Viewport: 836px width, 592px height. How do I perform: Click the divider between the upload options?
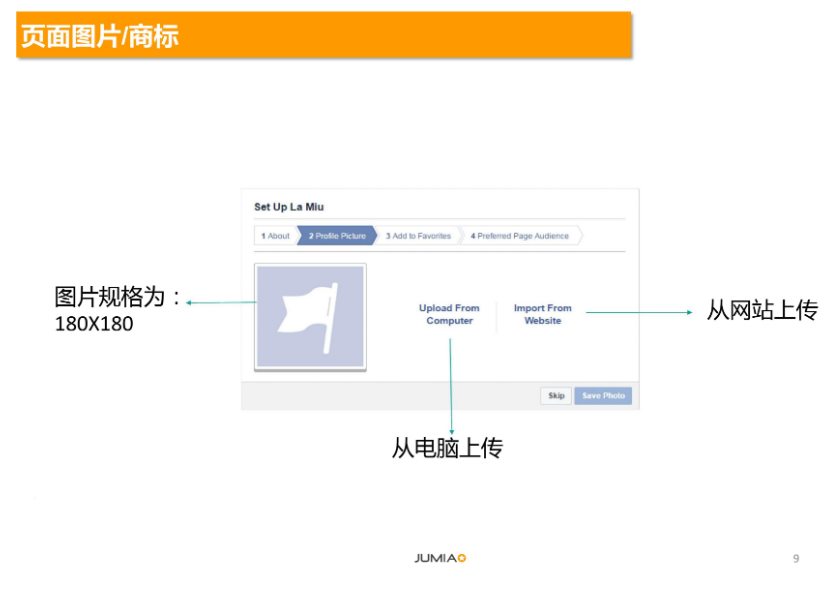point(497,313)
